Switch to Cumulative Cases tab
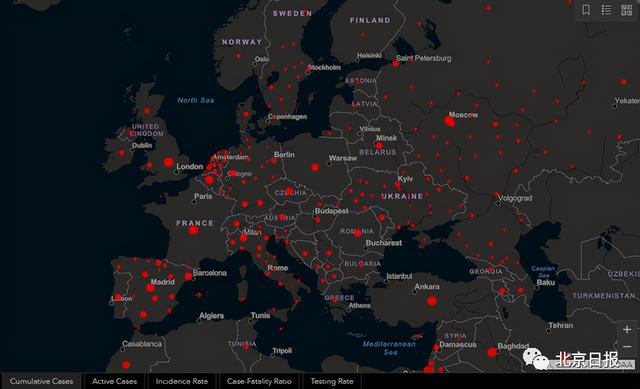Viewport: 640px width, 389px height. [x=41, y=381]
